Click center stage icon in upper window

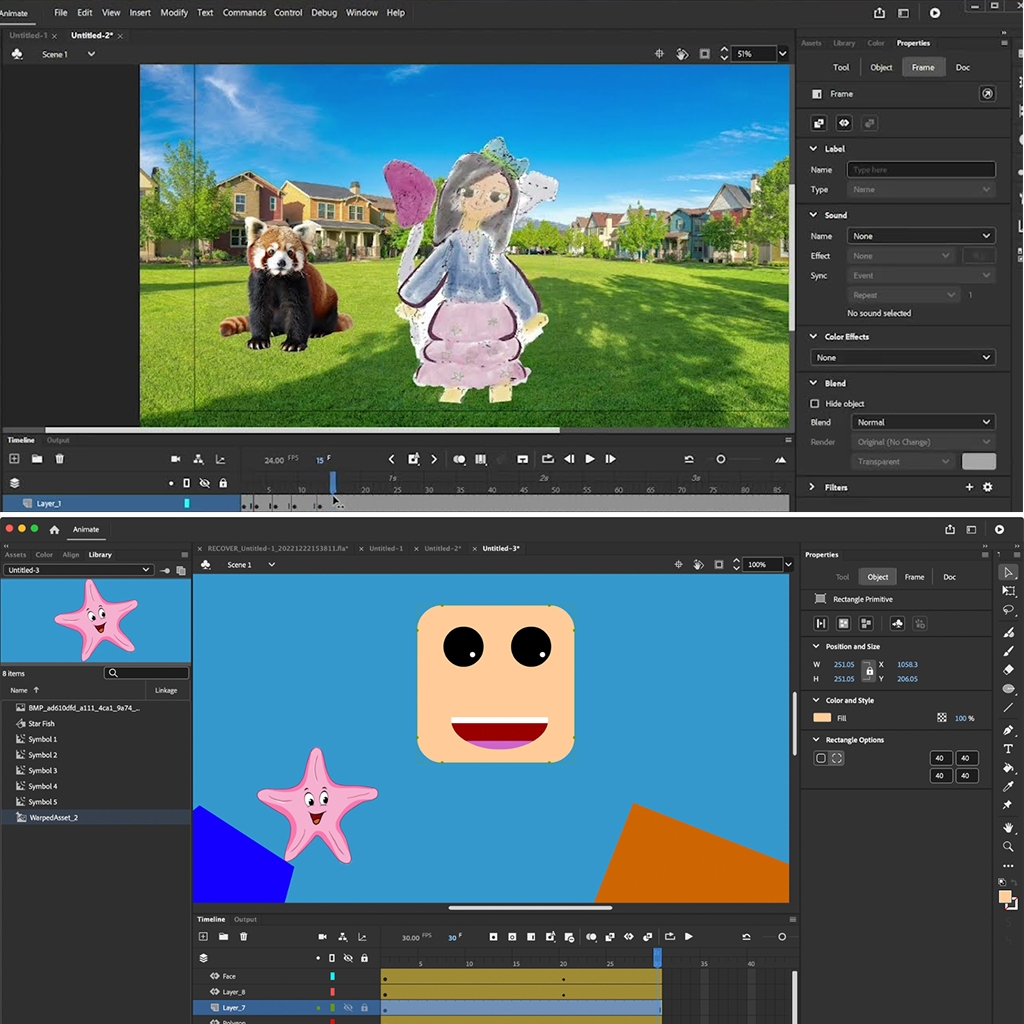click(x=659, y=54)
